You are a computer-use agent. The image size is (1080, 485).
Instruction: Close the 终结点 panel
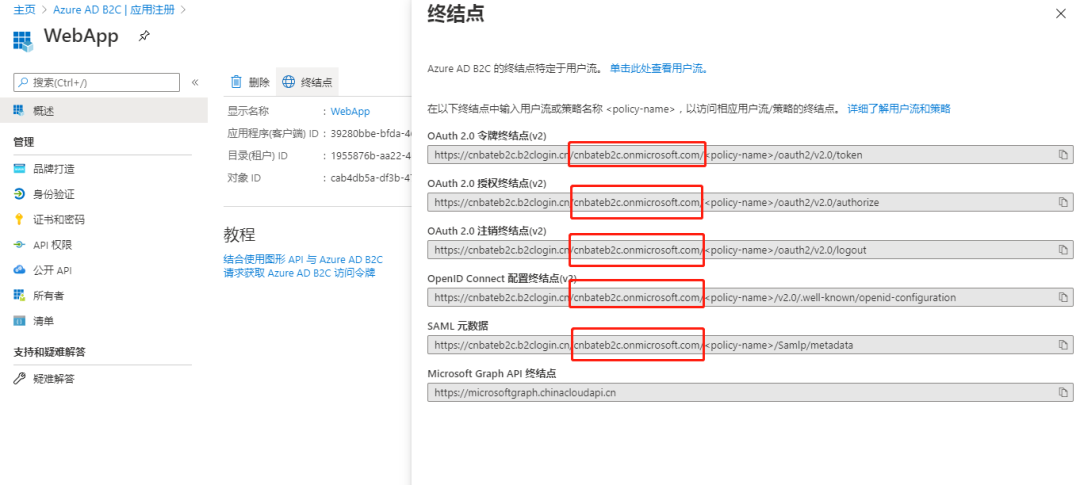coord(1059,14)
